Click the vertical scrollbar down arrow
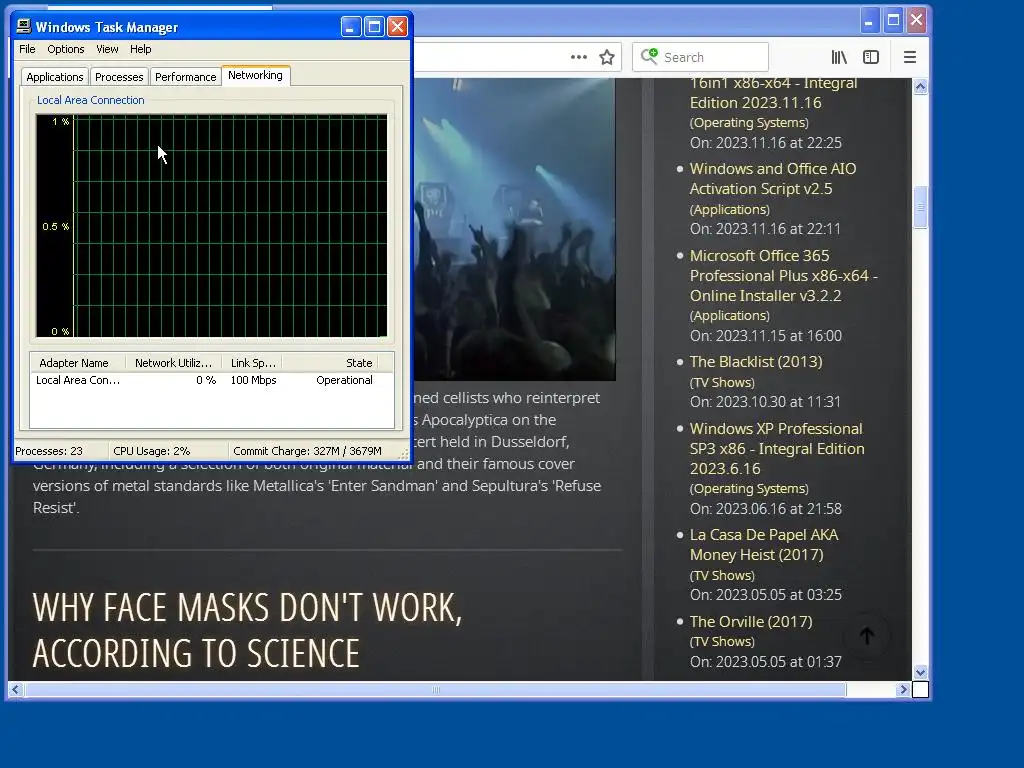 pyautogui.click(x=920, y=672)
